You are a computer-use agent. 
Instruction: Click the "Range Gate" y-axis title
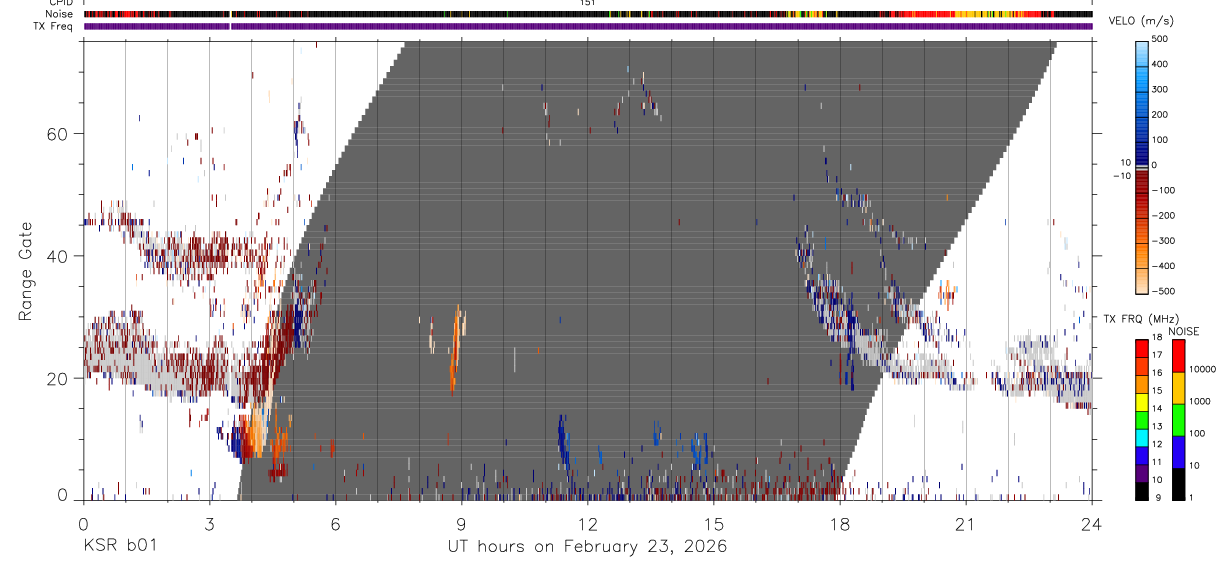click(x=25, y=271)
